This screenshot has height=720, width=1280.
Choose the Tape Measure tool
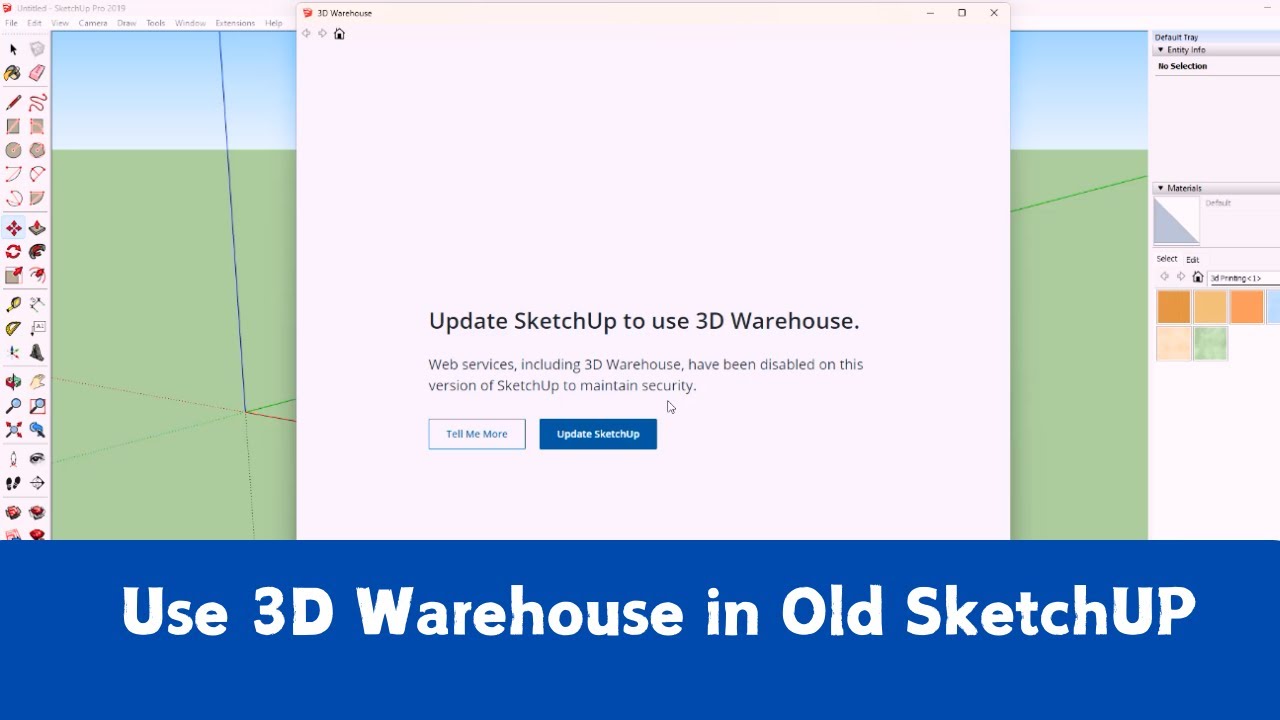[x=13, y=304]
